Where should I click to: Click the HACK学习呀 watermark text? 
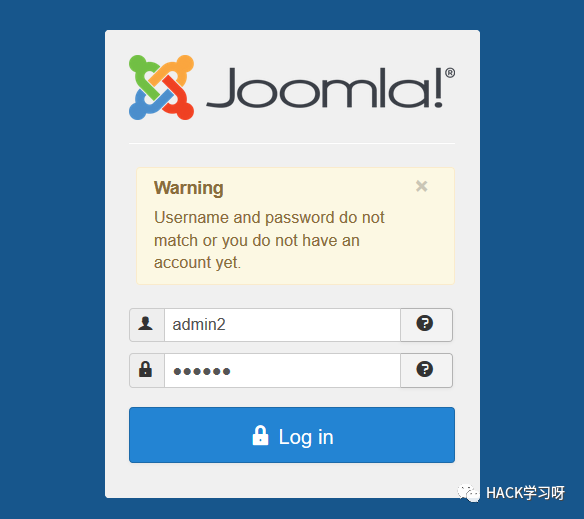(x=526, y=493)
